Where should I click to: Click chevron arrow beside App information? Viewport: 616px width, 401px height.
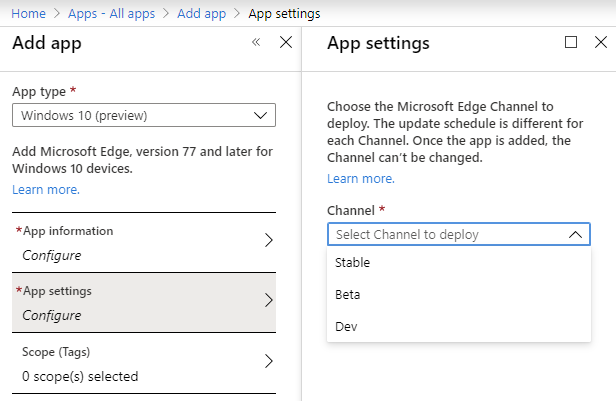pyautogui.click(x=269, y=240)
